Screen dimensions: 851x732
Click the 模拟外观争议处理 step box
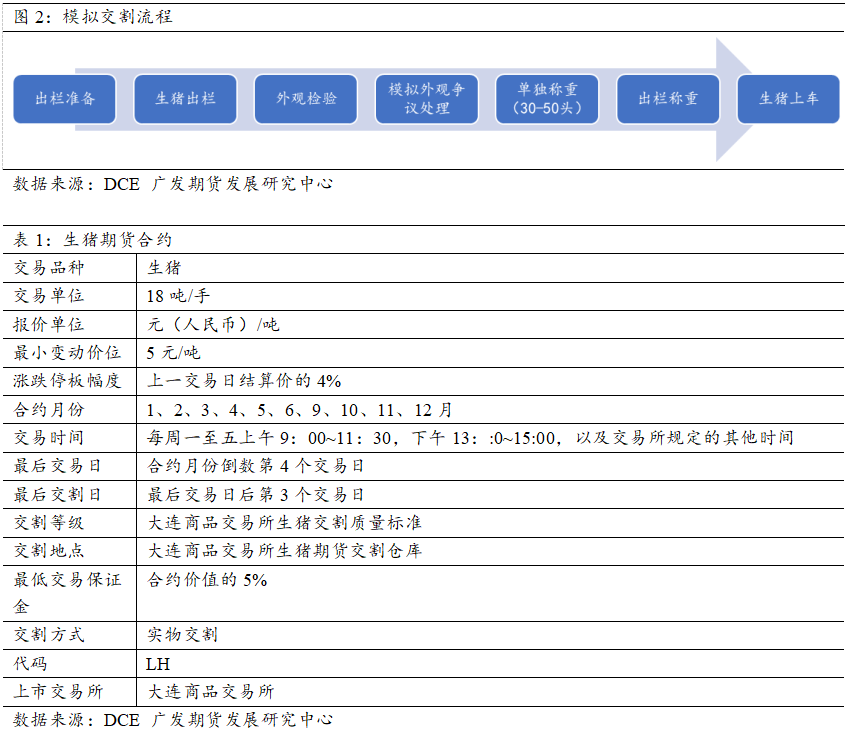click(x=427, y=99)
